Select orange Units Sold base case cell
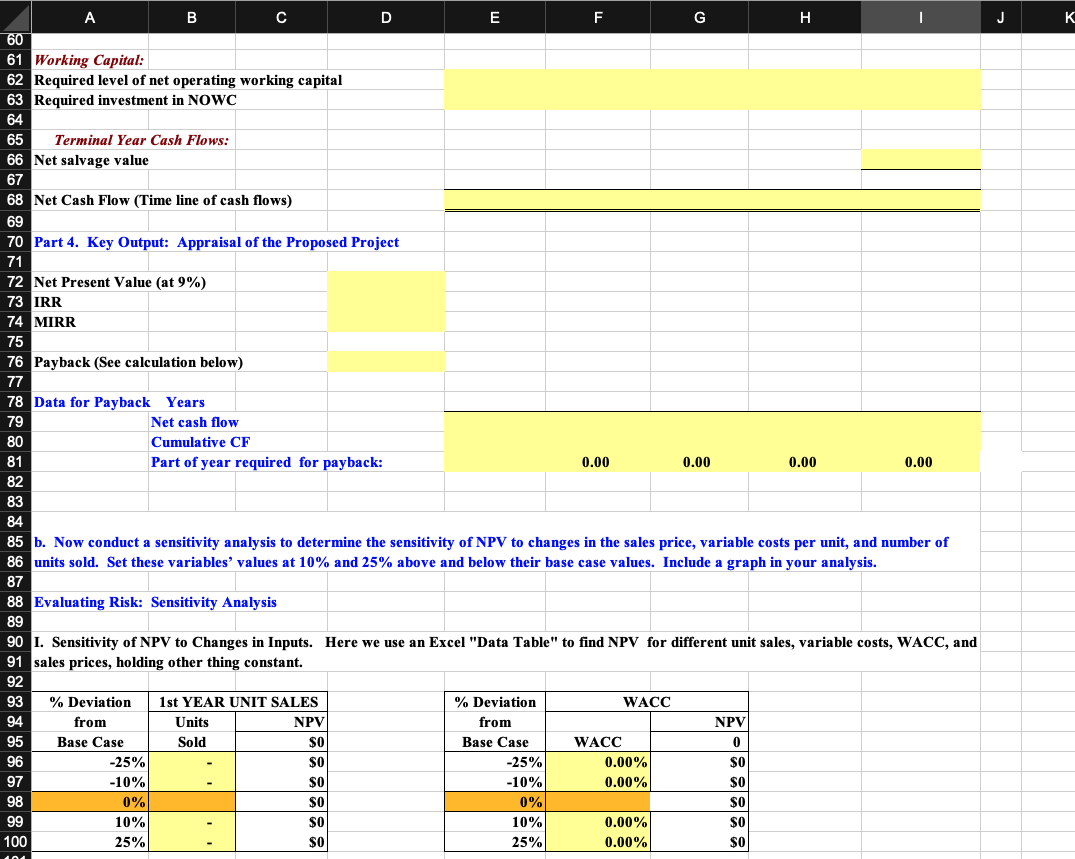The width and height of the screenshot is (1075, 859). pos(192,801)
